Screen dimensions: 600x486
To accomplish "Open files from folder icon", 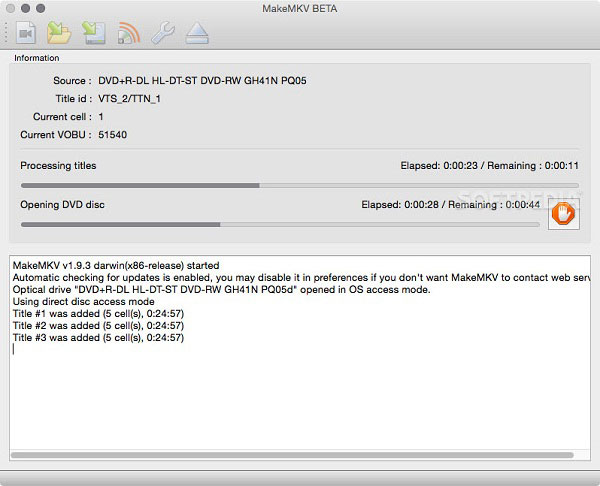I will [x=59, y=33].
